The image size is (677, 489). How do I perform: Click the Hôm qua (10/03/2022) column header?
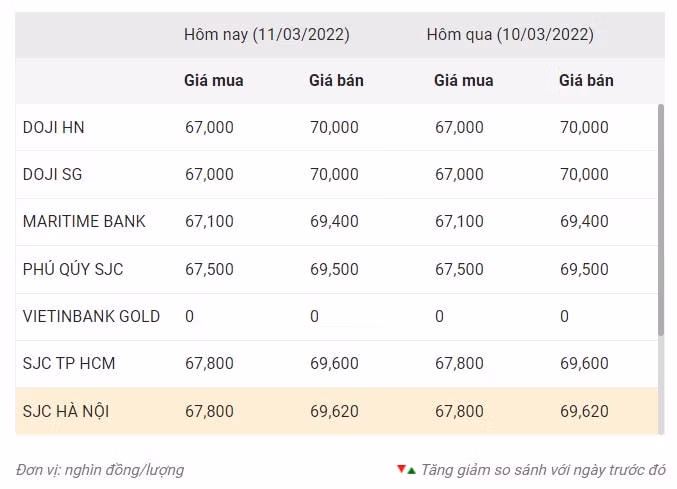pos(510,35)
